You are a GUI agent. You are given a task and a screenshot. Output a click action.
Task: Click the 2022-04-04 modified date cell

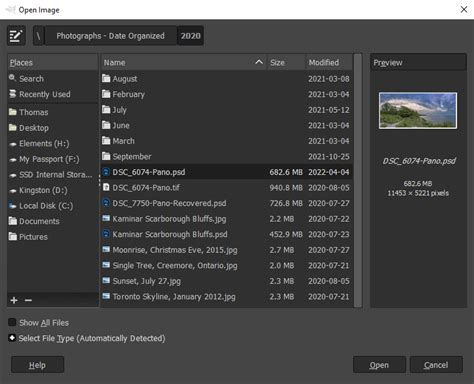coord(329,172)
